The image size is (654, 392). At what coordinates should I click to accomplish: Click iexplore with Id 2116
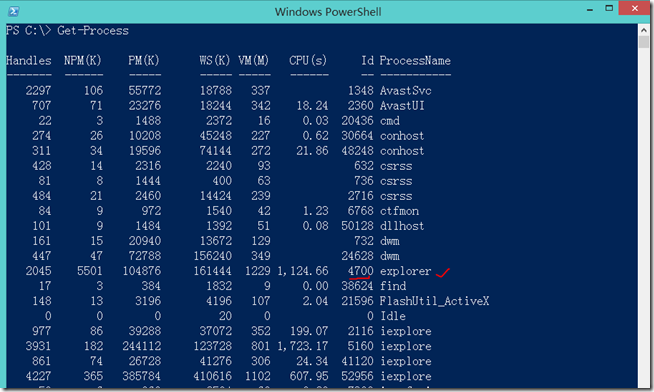pyautogui.click(x=405, y=331)
